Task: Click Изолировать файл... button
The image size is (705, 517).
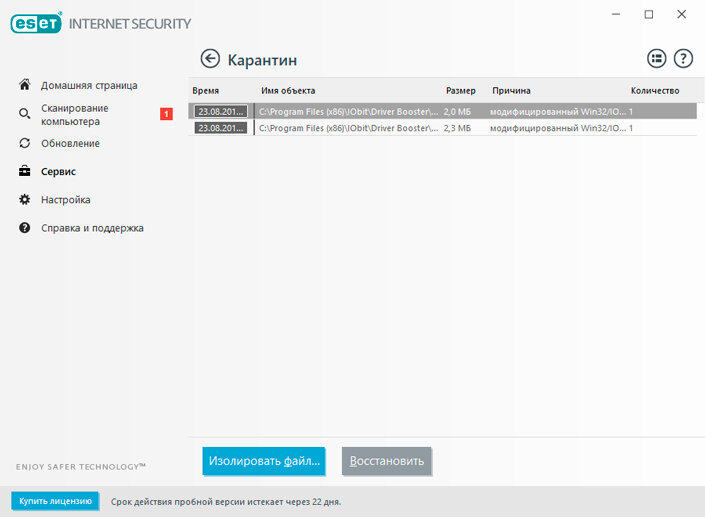Action: 264,461
